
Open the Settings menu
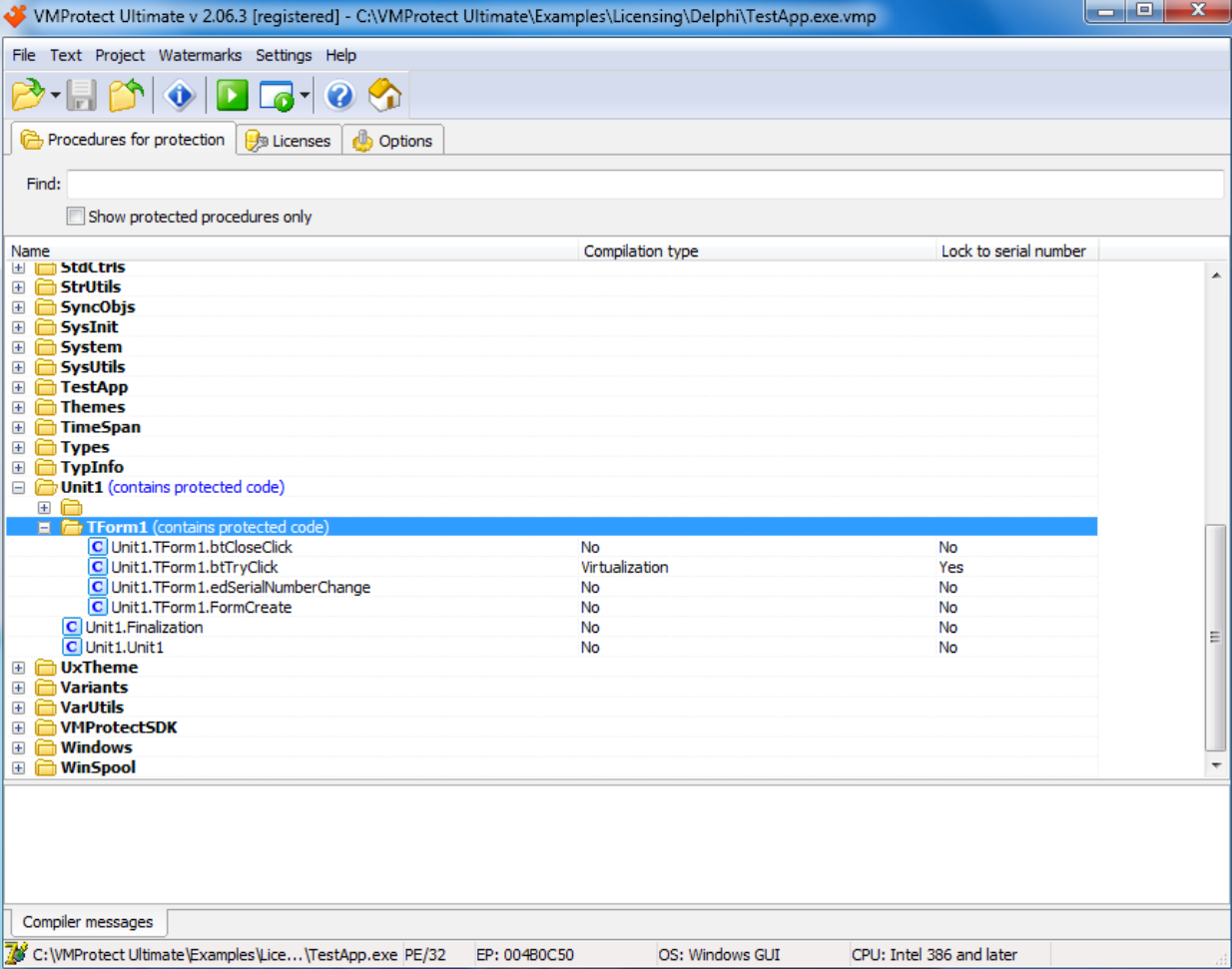284,55
